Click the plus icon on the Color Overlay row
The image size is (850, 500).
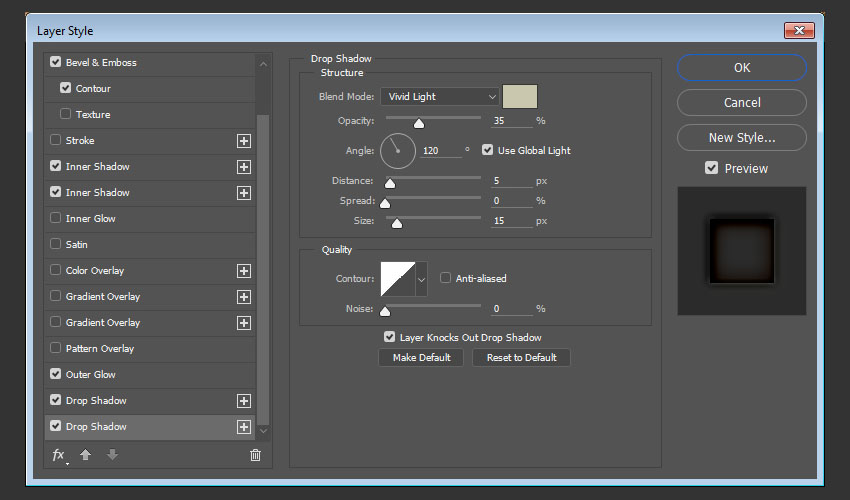244,271
